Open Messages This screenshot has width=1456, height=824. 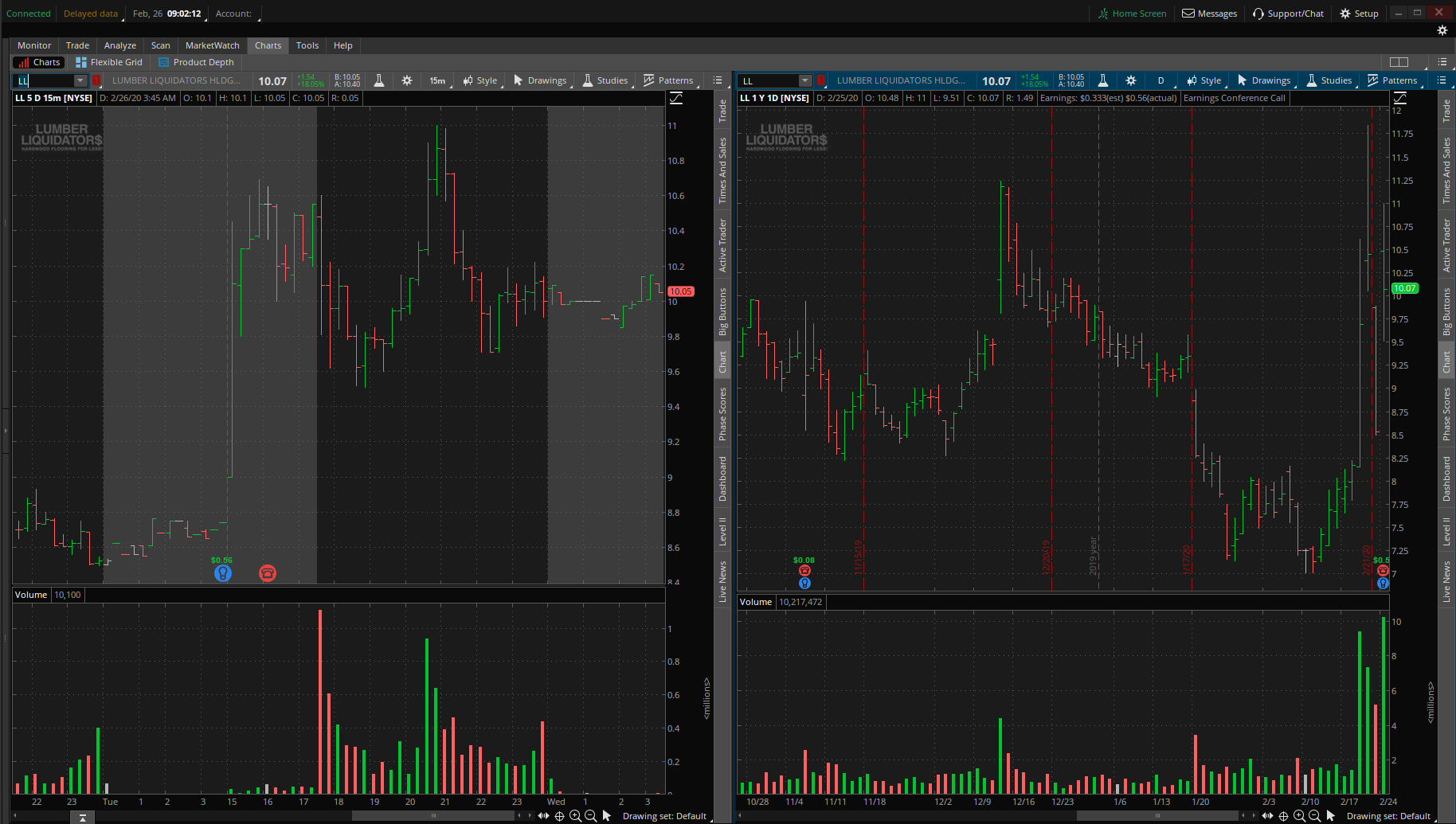pos(1210,14)
